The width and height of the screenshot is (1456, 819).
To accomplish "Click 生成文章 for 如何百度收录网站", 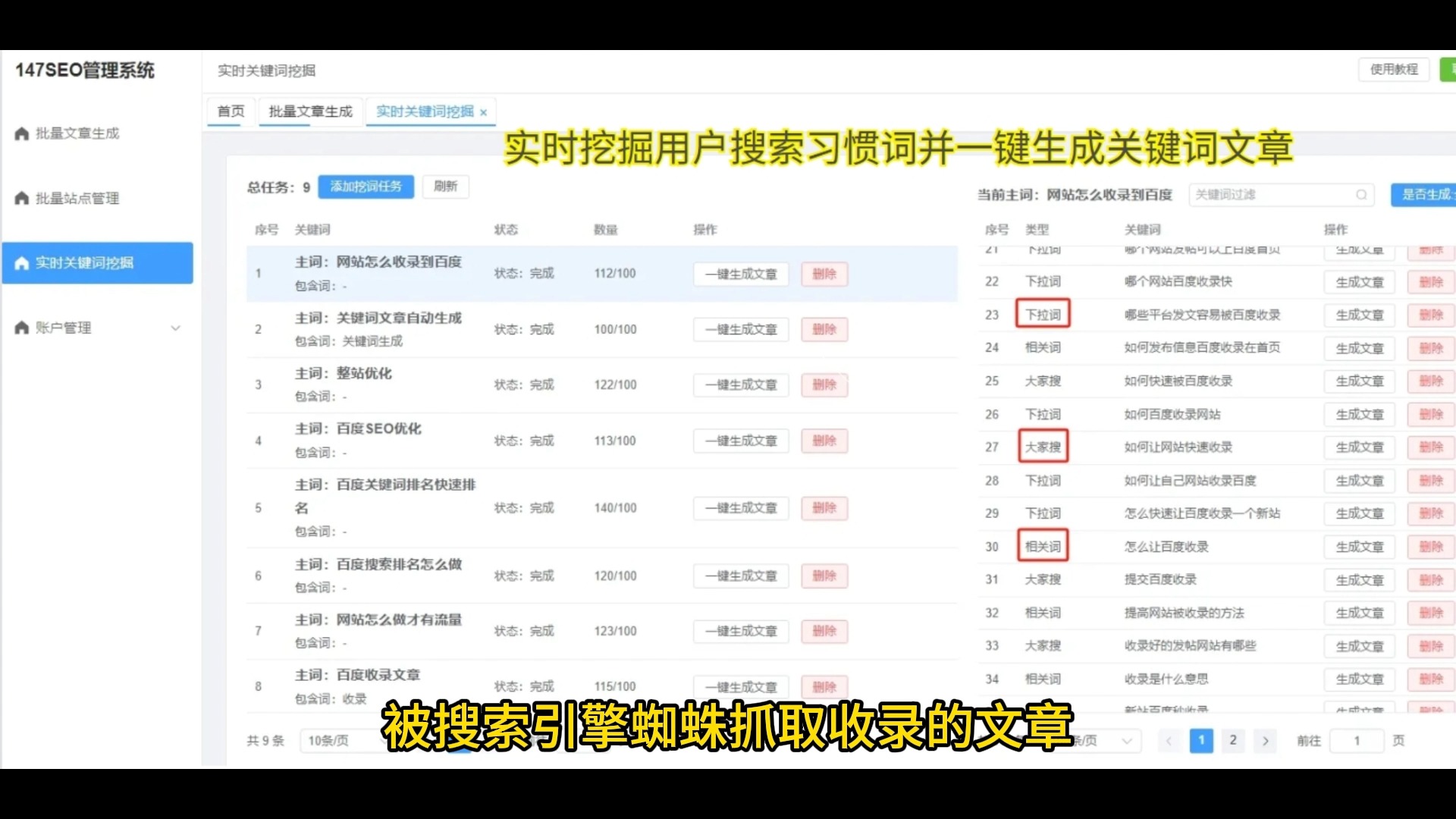I will [x=1360, y=415].
